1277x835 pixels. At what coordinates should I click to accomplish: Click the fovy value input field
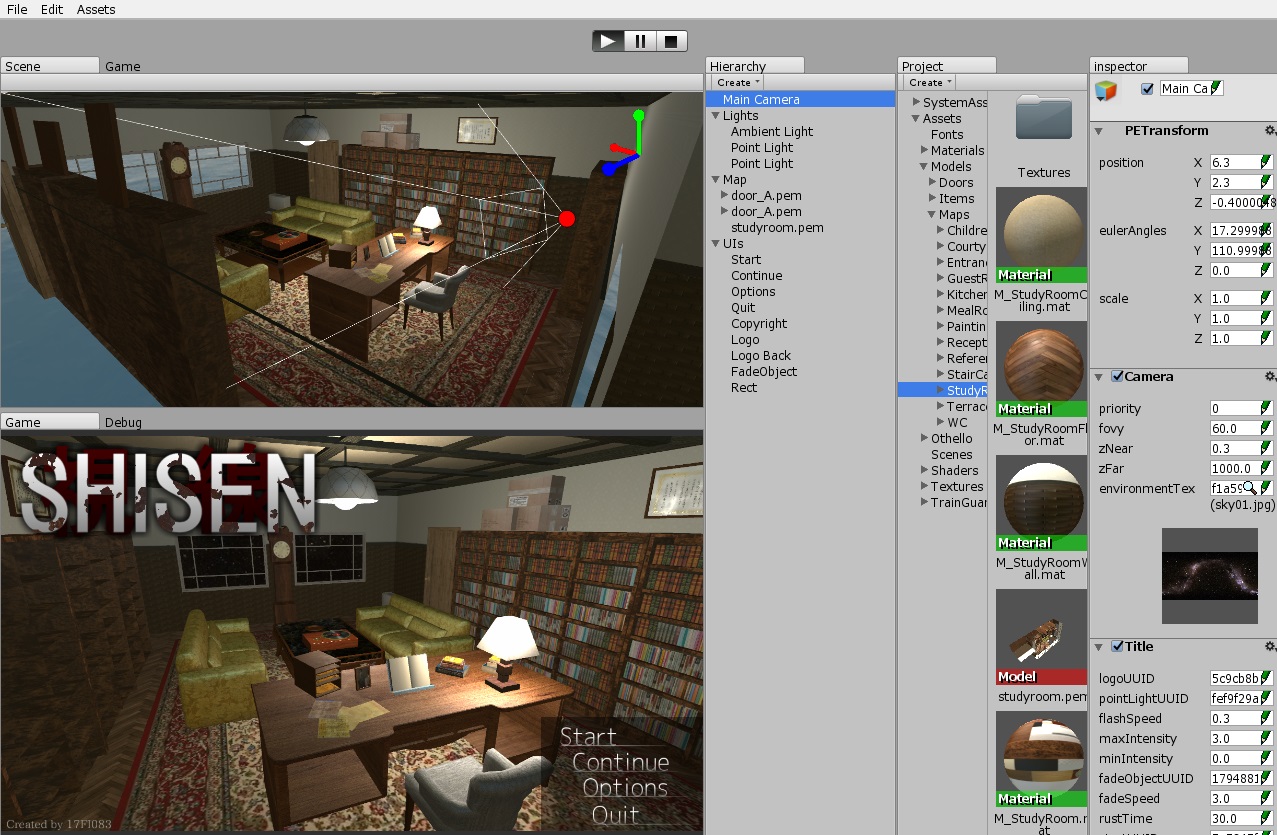pos(1234,428)
